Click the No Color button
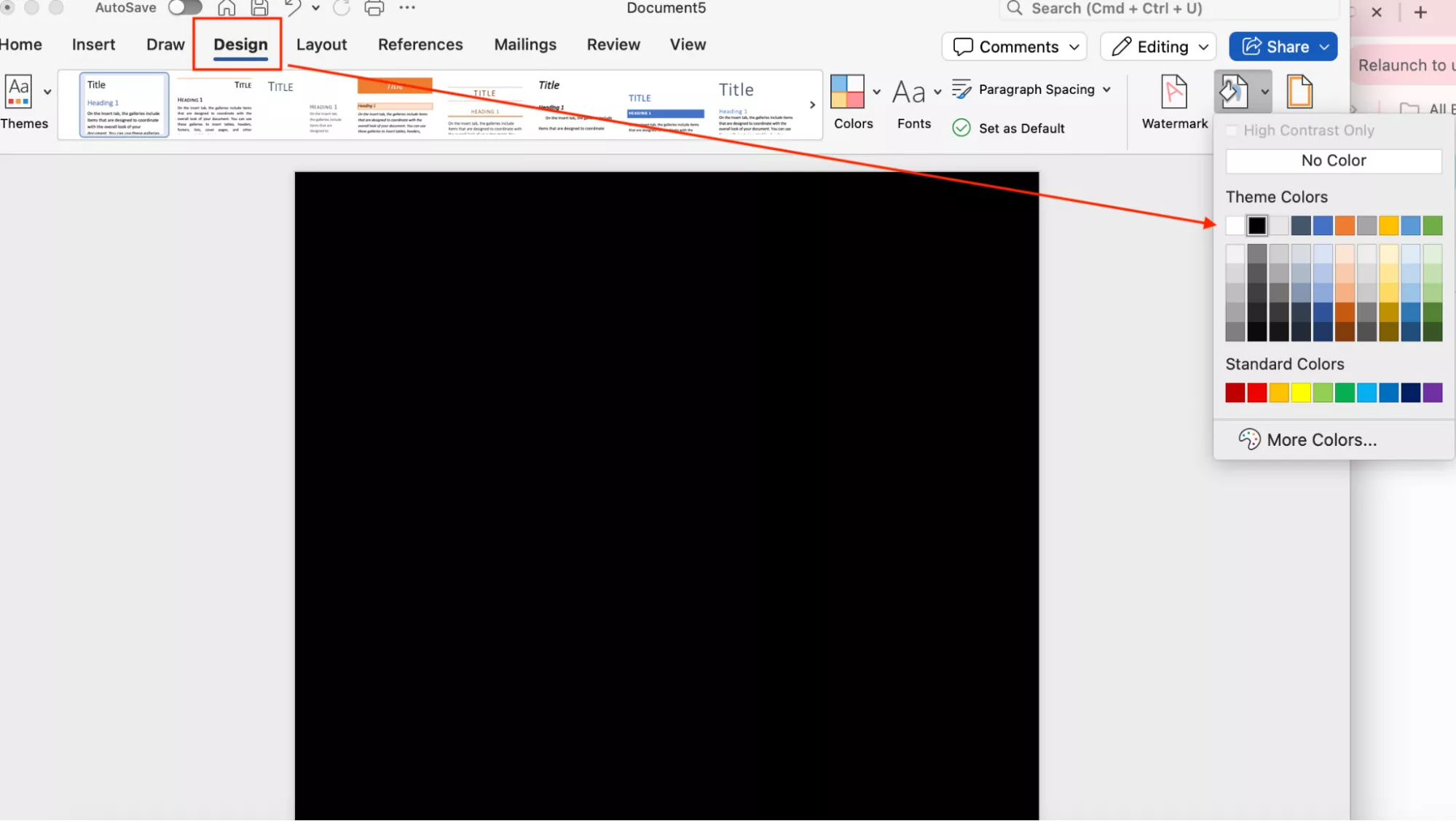This screenshot has width=1456, height=821. coord(1333,160)
